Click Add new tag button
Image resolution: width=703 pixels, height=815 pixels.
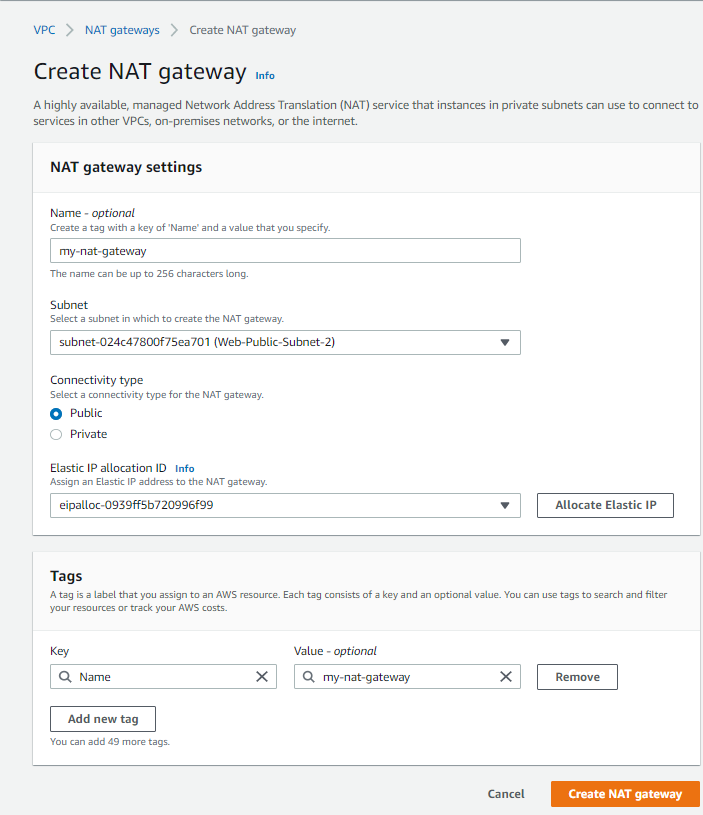(x=103, y=719)
